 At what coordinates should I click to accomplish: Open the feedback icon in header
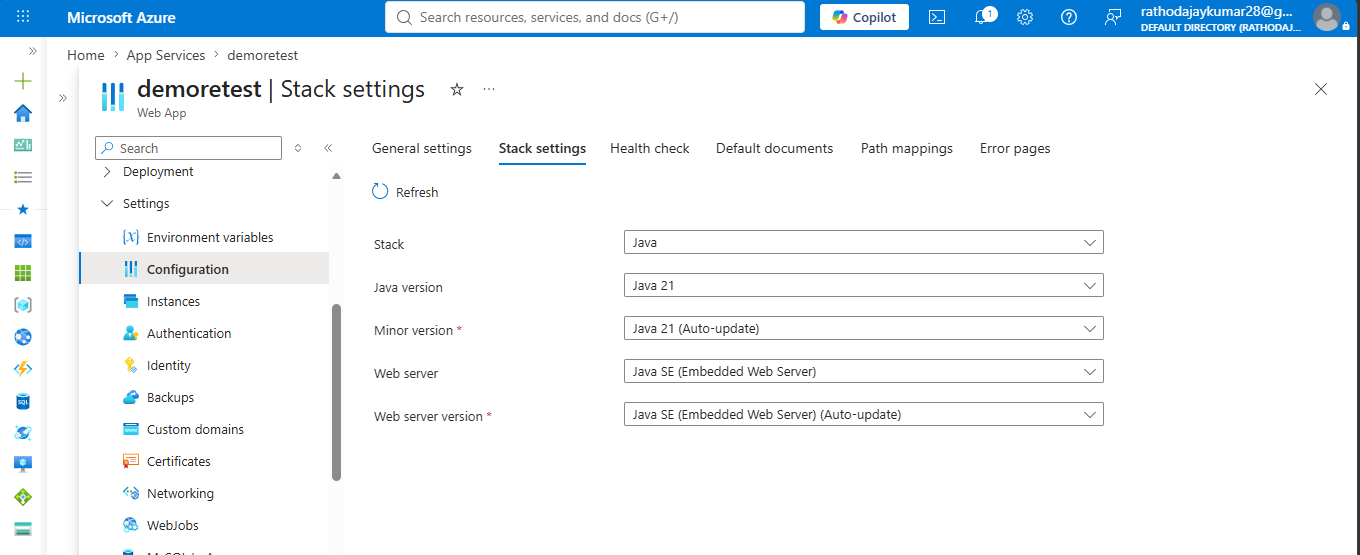pyautogui.click(x=1113, y=17)
